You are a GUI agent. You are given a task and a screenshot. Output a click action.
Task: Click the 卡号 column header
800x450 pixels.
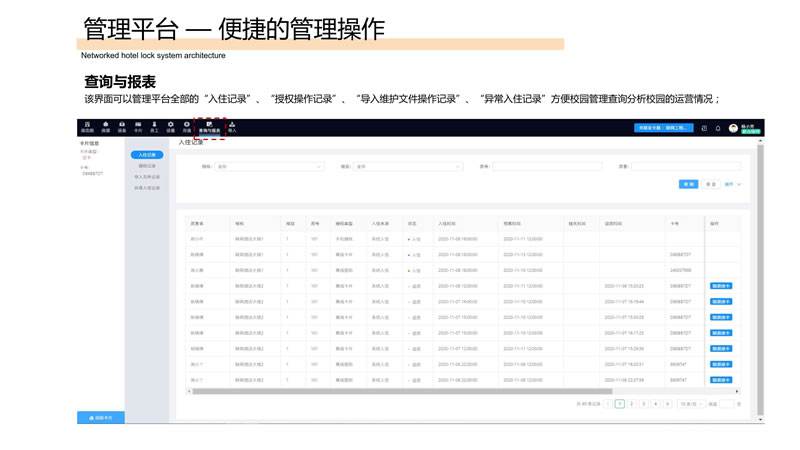coord(674,224)
